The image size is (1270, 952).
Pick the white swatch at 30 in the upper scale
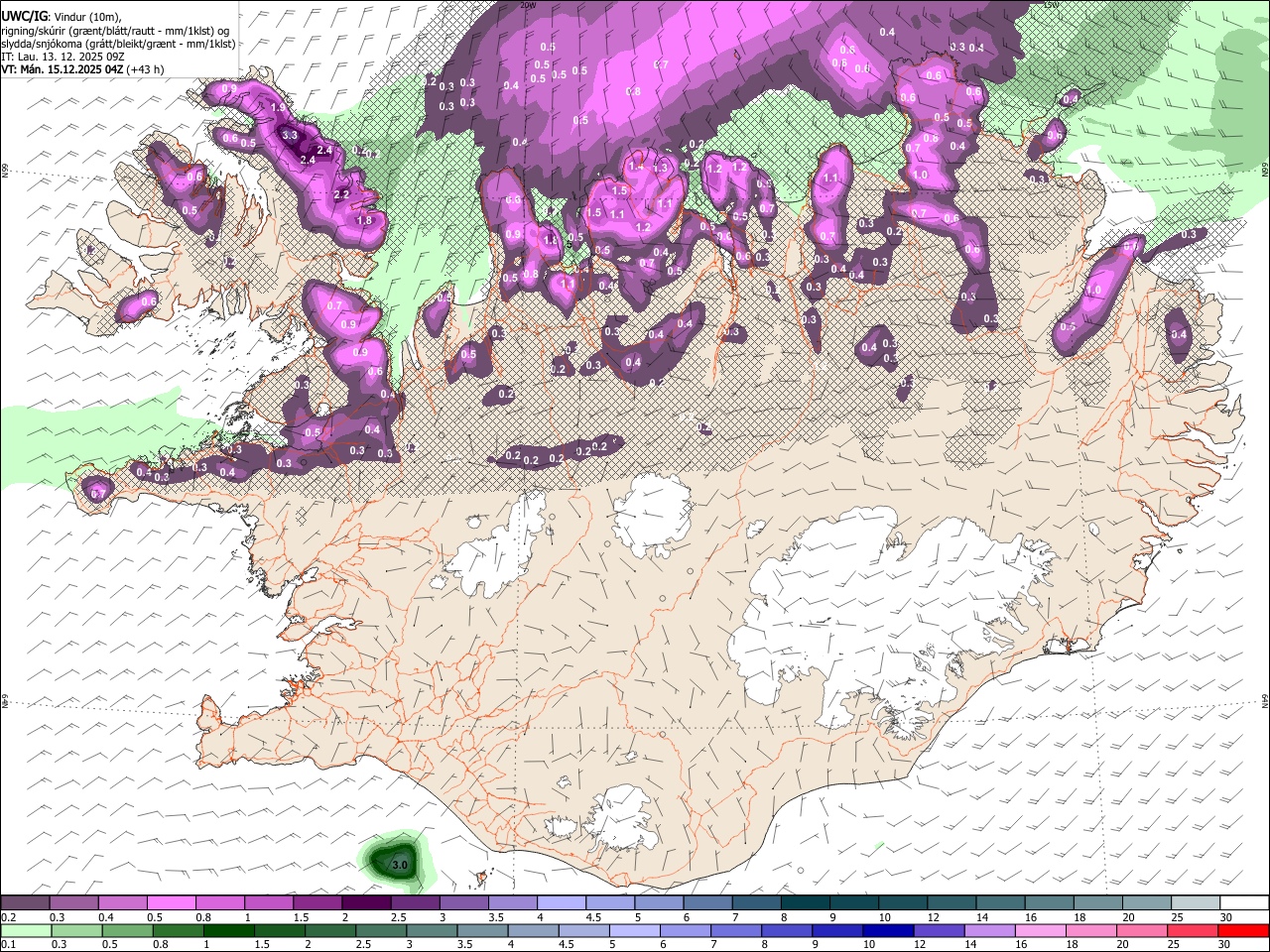click(x=1244, y=903)
